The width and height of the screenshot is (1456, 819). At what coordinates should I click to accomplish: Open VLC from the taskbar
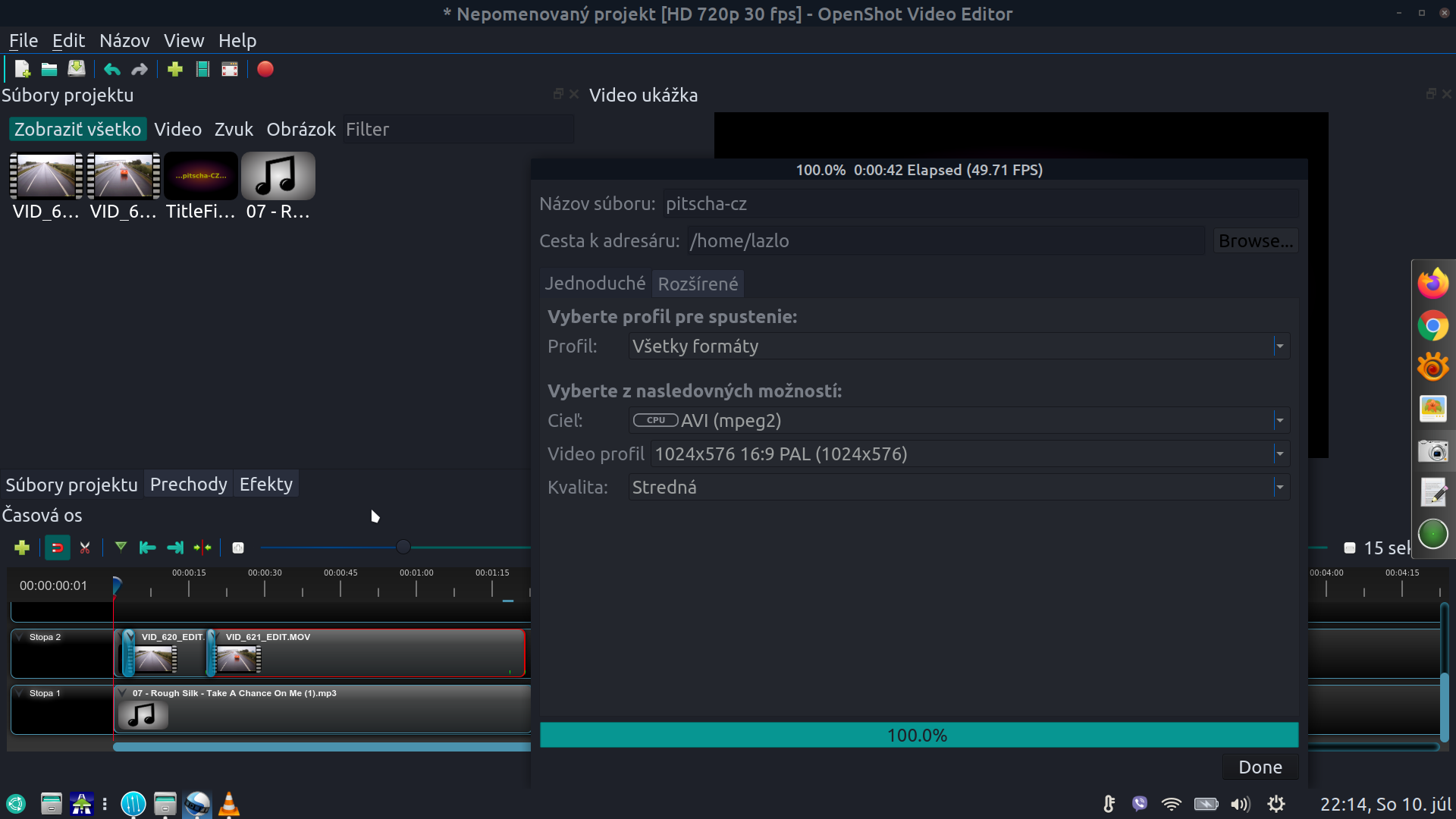tap(229, 804)
